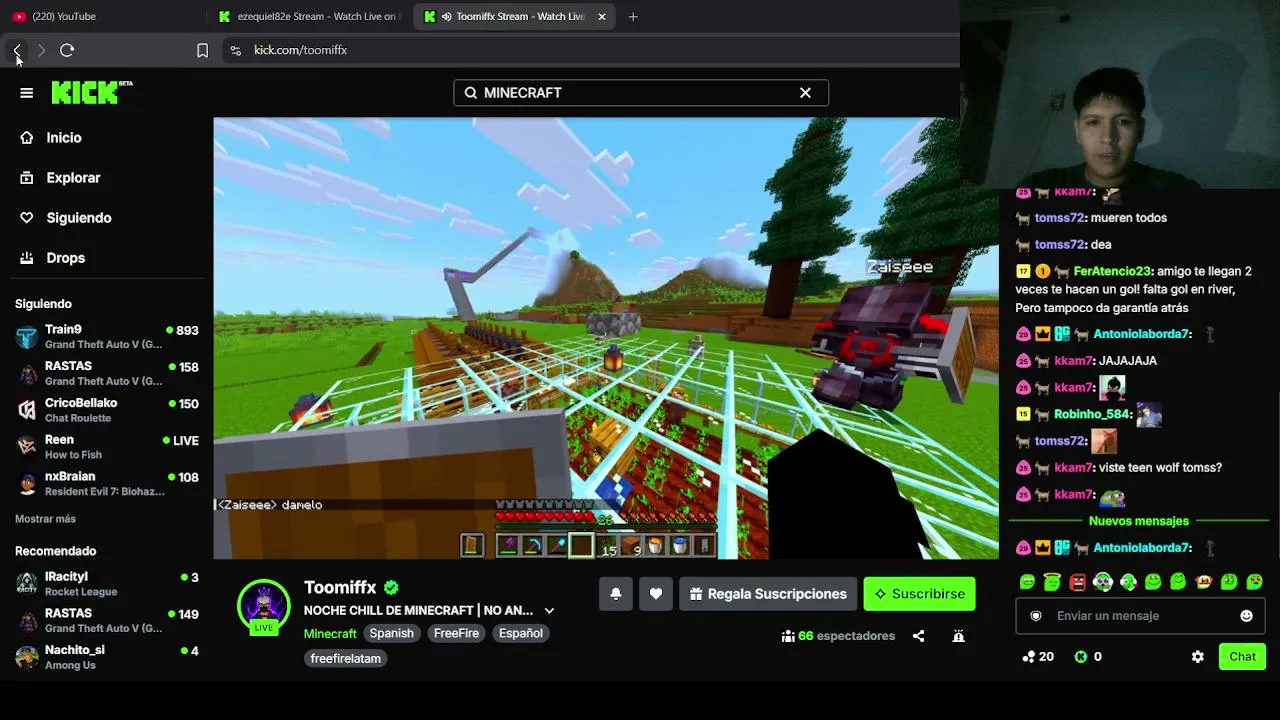Select the freefirelatam tag
This screenshot has height=720, width=1280.
point(345,659)
